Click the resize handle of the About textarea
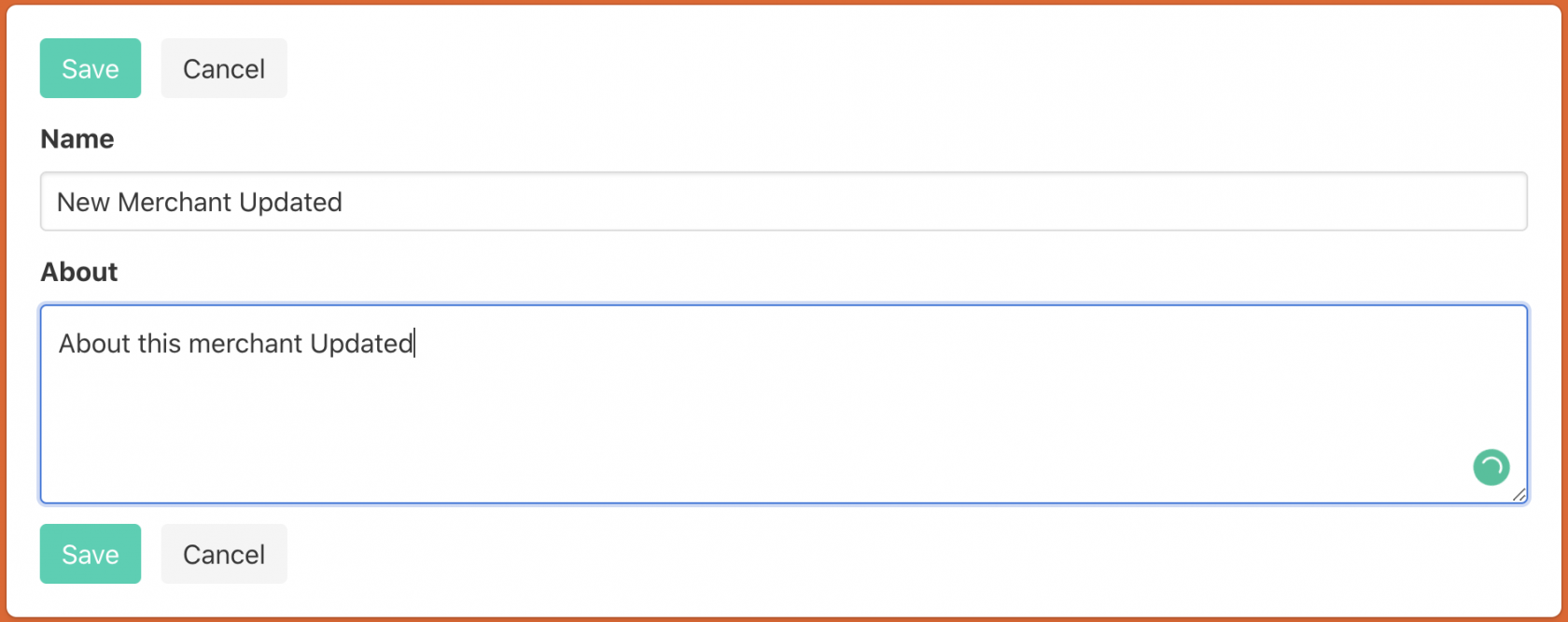 pos(1519,495)
